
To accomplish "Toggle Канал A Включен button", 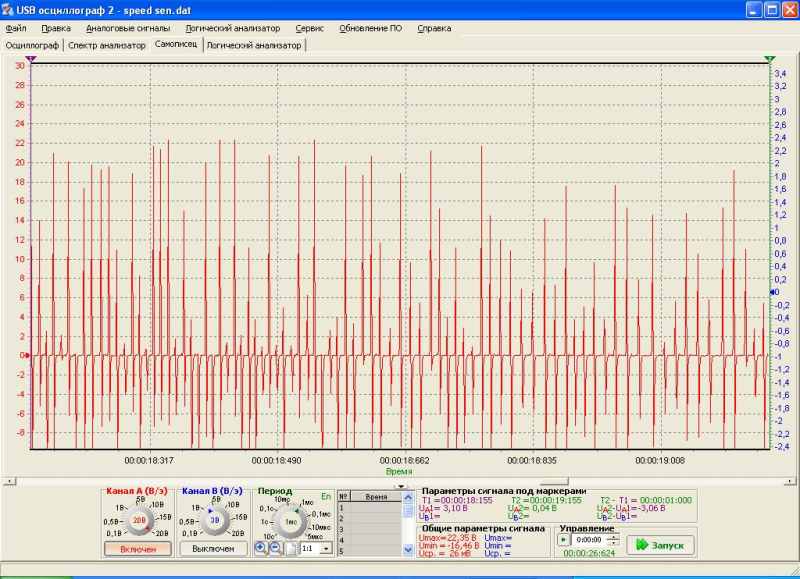I will (x=138, y=549).
